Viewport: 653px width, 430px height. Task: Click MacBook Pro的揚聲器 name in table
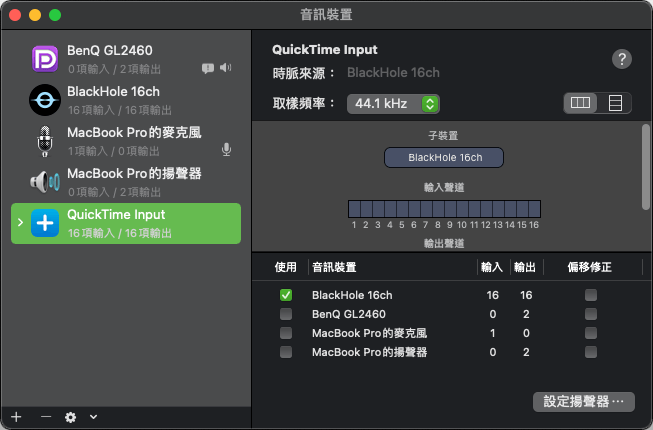[x=369, y=352]
